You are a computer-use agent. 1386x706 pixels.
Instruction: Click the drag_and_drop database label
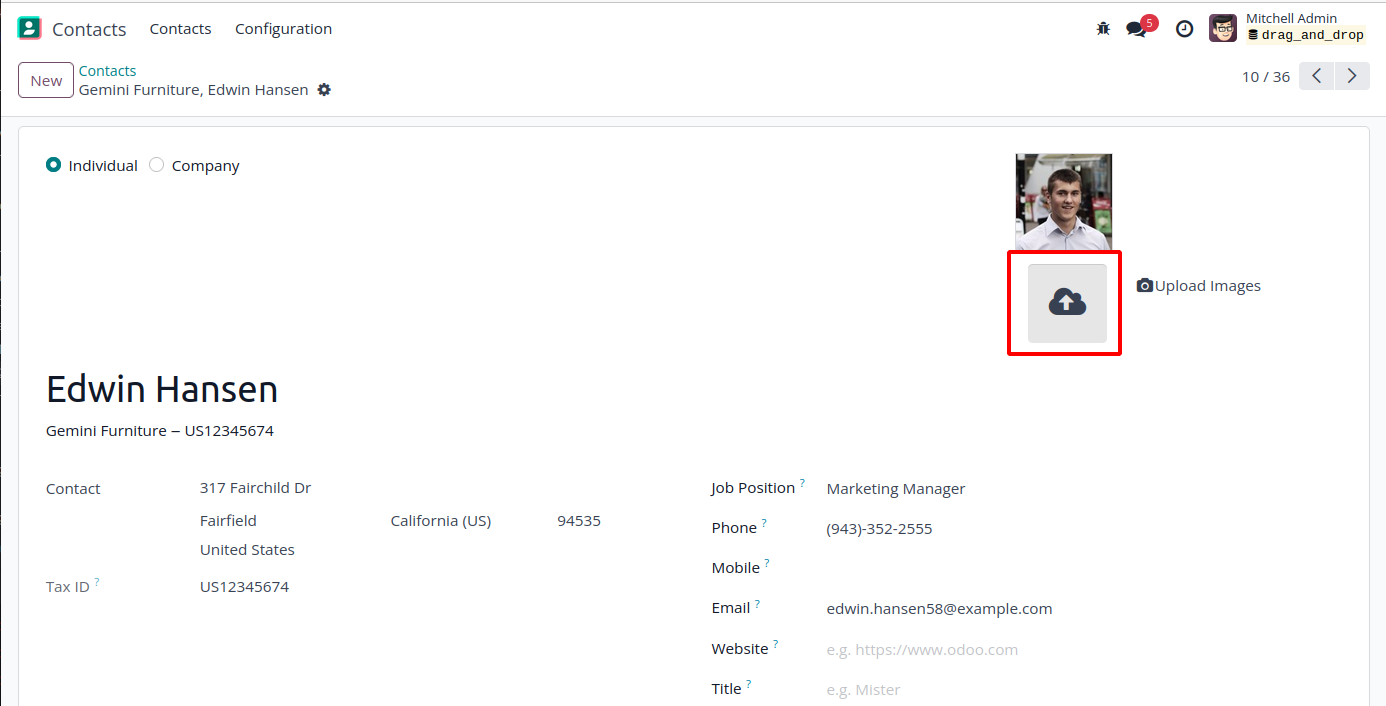[x=1306, y=35]
